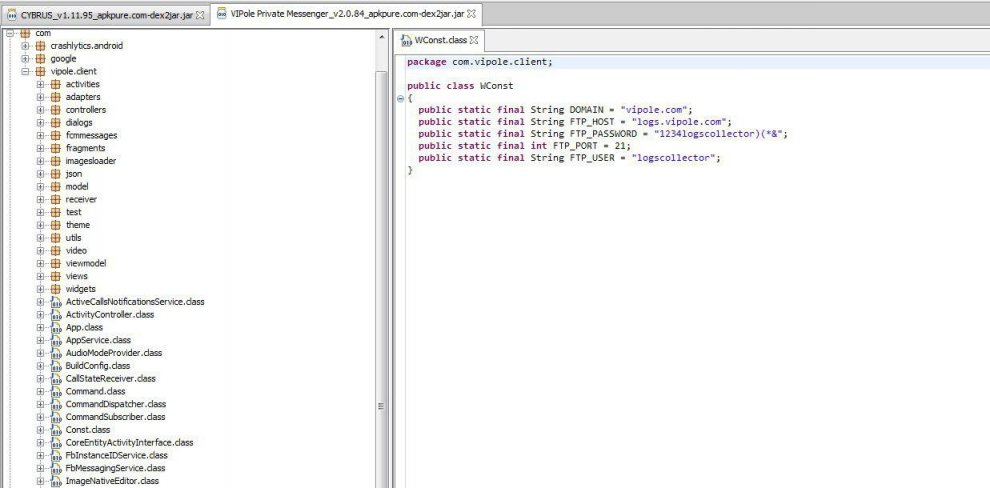Click the FTP_PASSWORD constant line
This screenshot has height=488, width=990.
tap(603, 134)
